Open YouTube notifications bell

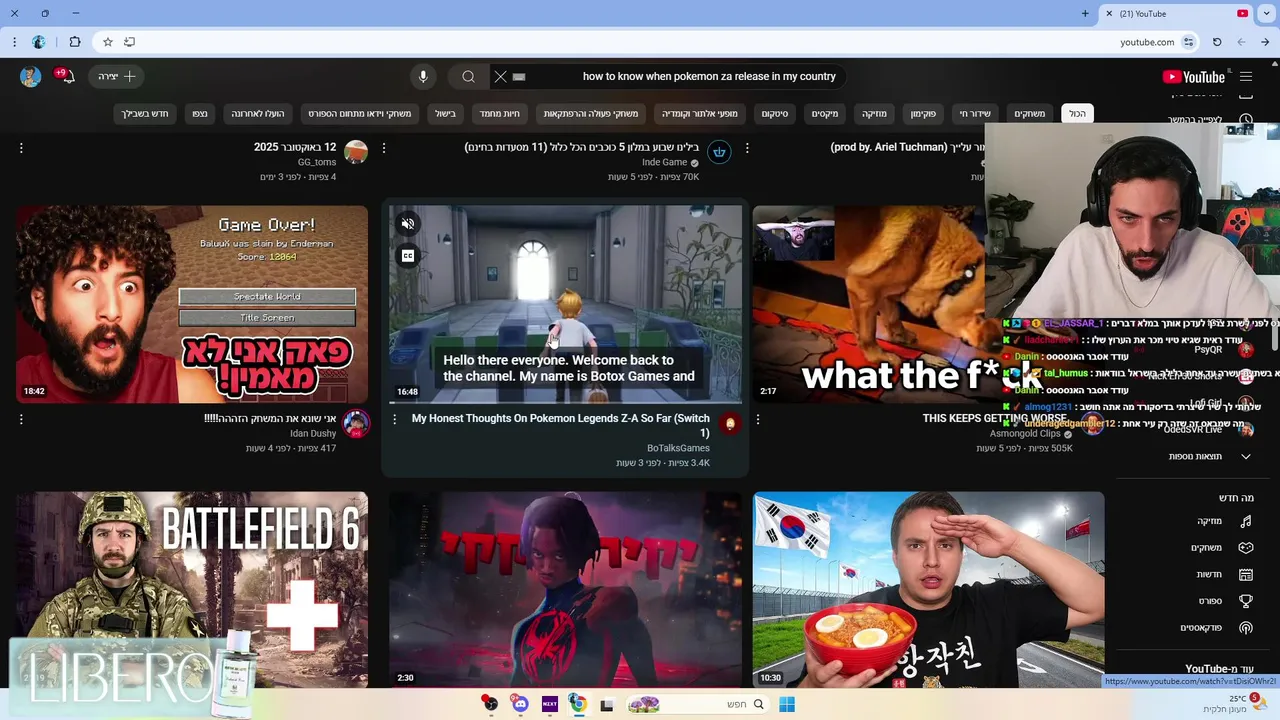coord(67,77)
